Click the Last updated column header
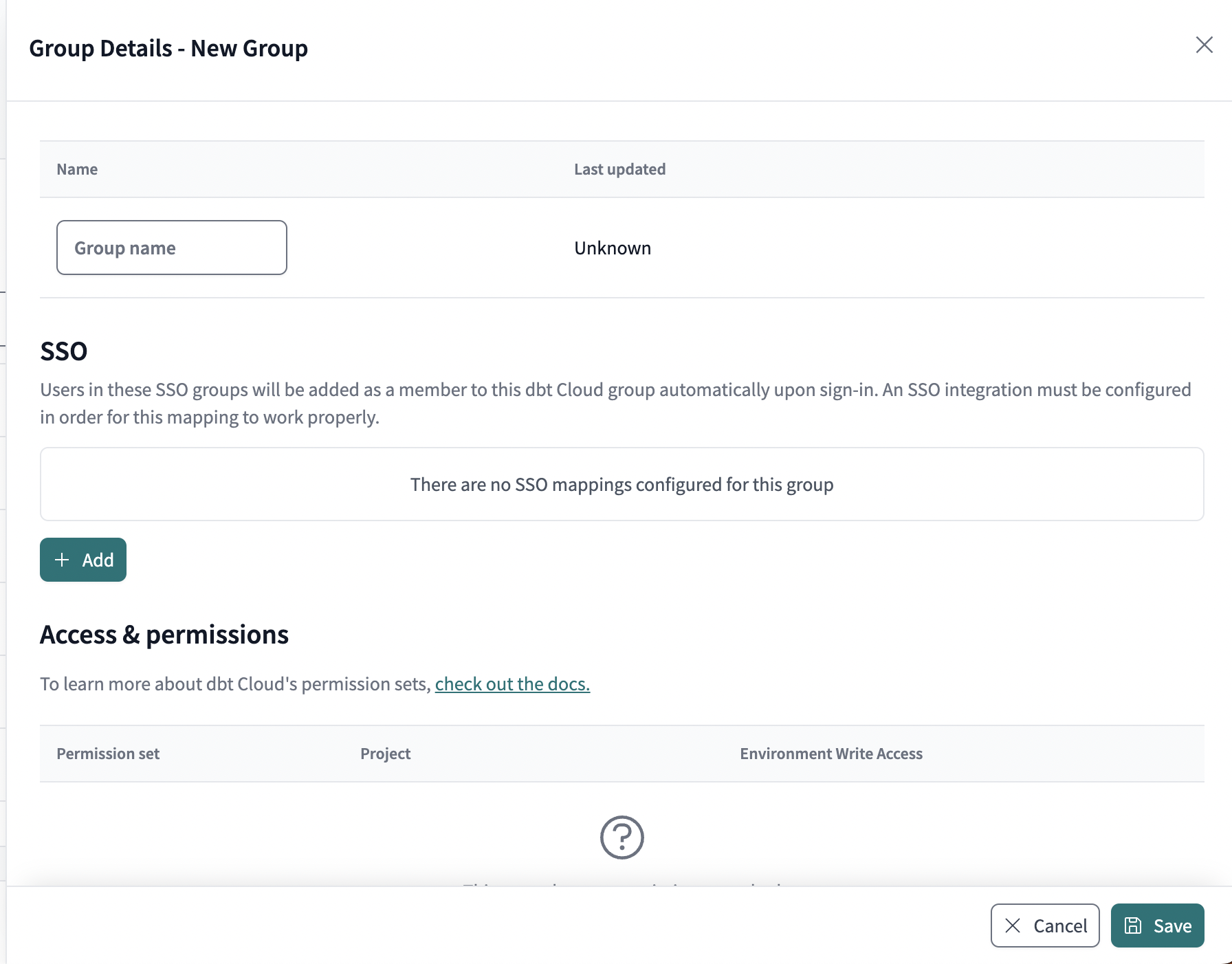The height and width of the screenshot is (964, 1232). 619,169
